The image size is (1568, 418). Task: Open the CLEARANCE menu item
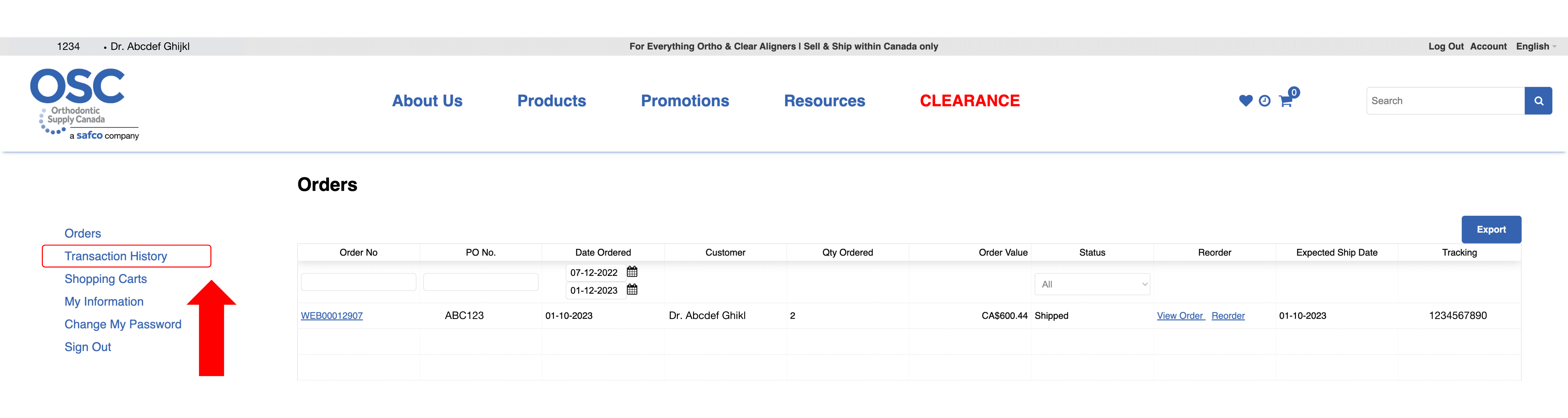[969, 101]
